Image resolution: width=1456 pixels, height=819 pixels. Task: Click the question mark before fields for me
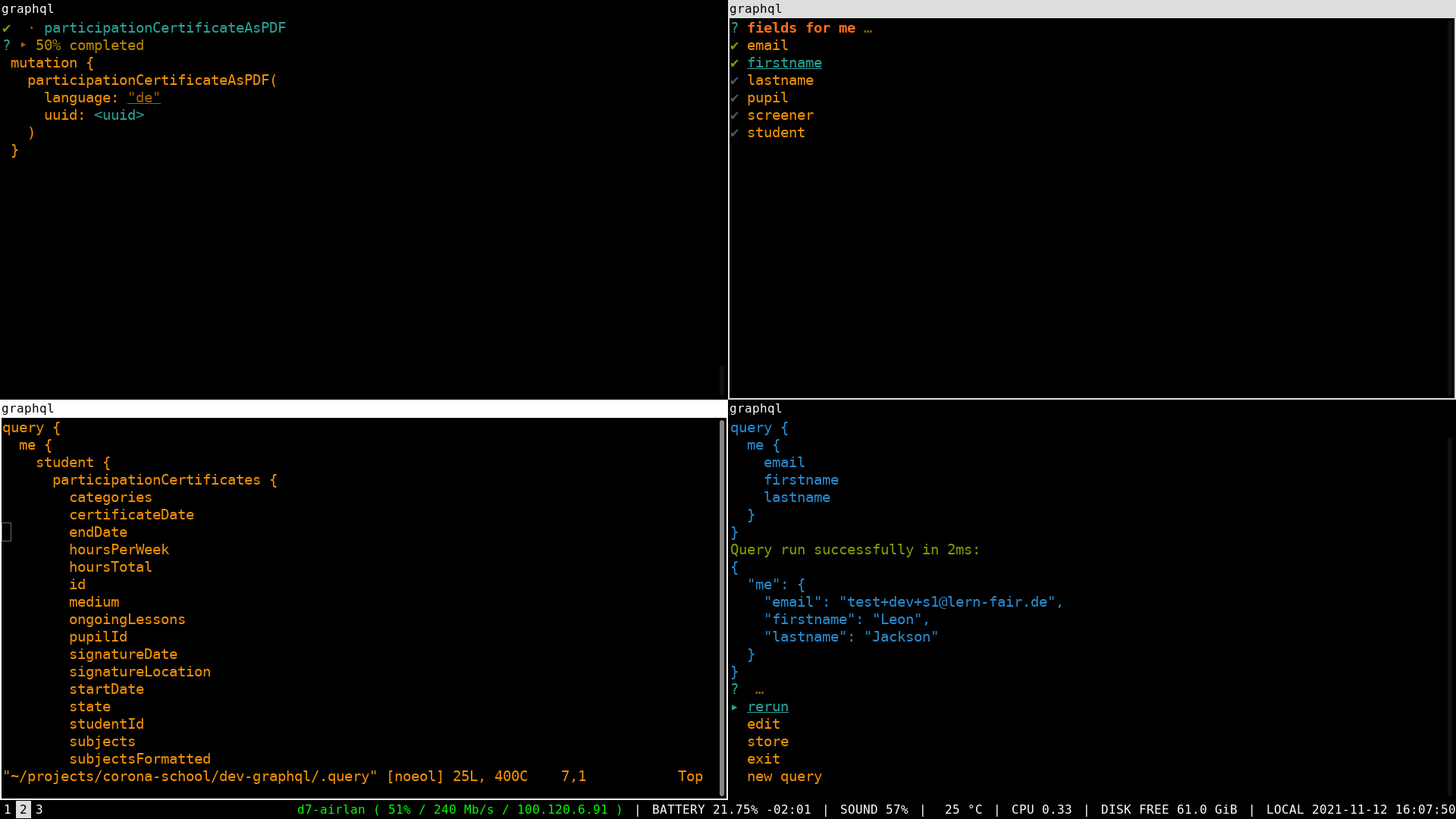pyautogui.click(x=734, y=28)
